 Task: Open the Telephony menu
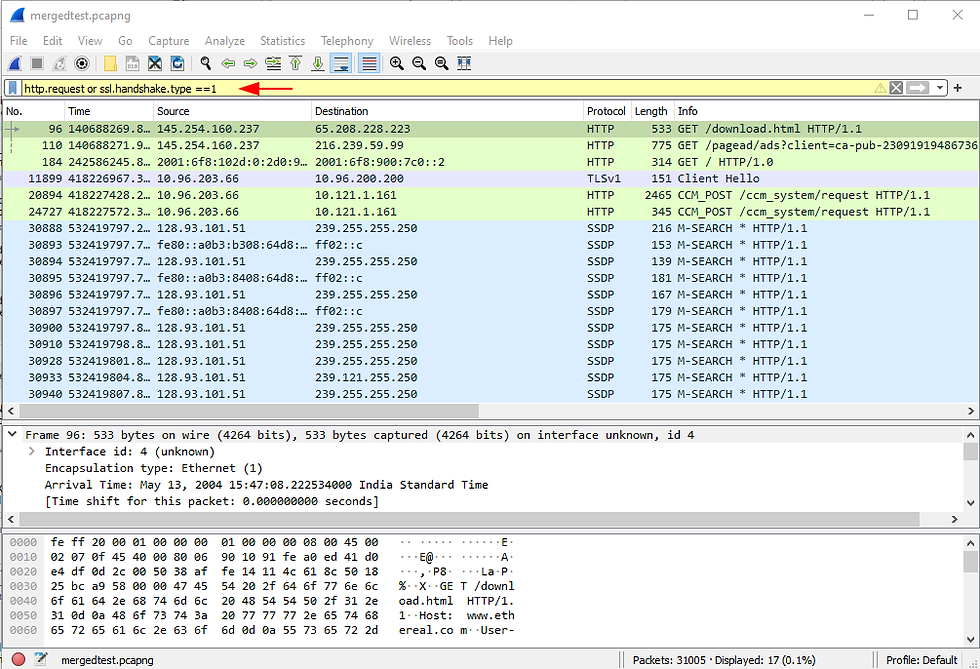pyautogui.click(x=347, y=41)
